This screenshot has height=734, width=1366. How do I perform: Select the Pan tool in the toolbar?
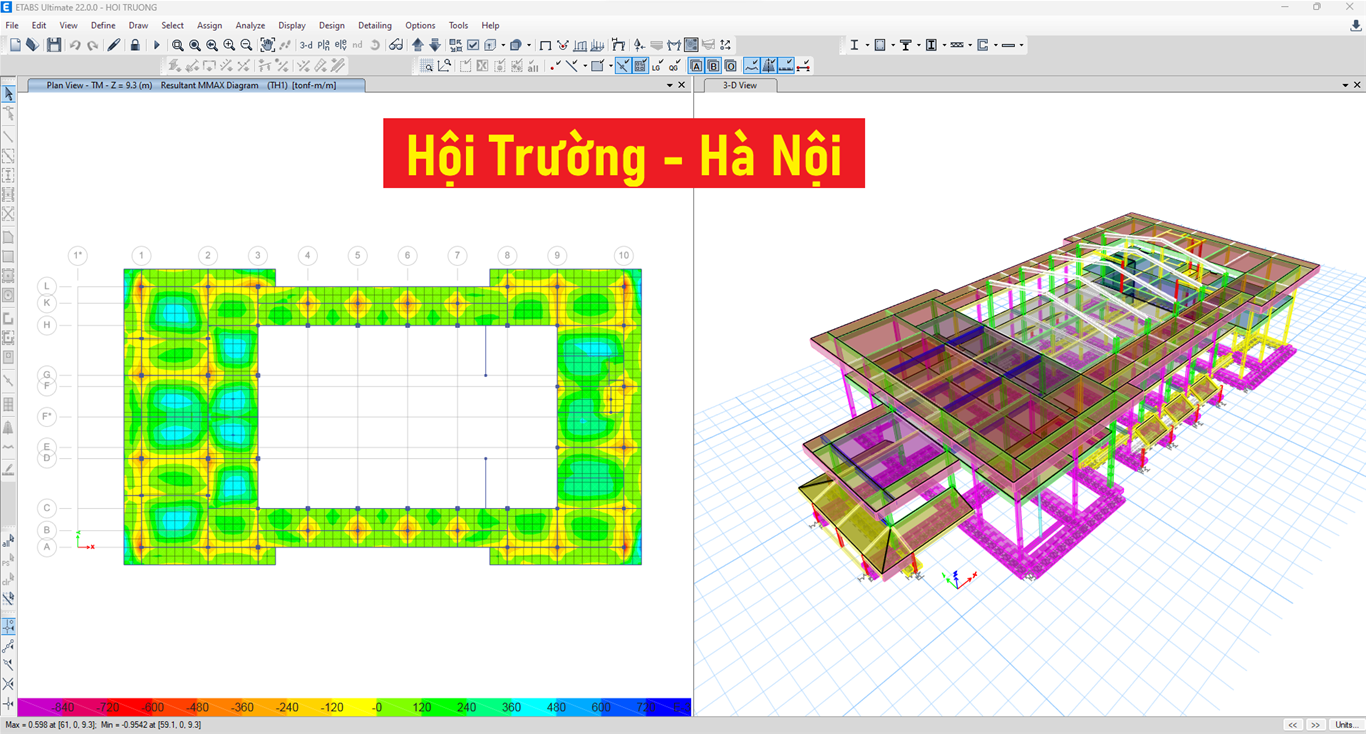pos(269,44)
